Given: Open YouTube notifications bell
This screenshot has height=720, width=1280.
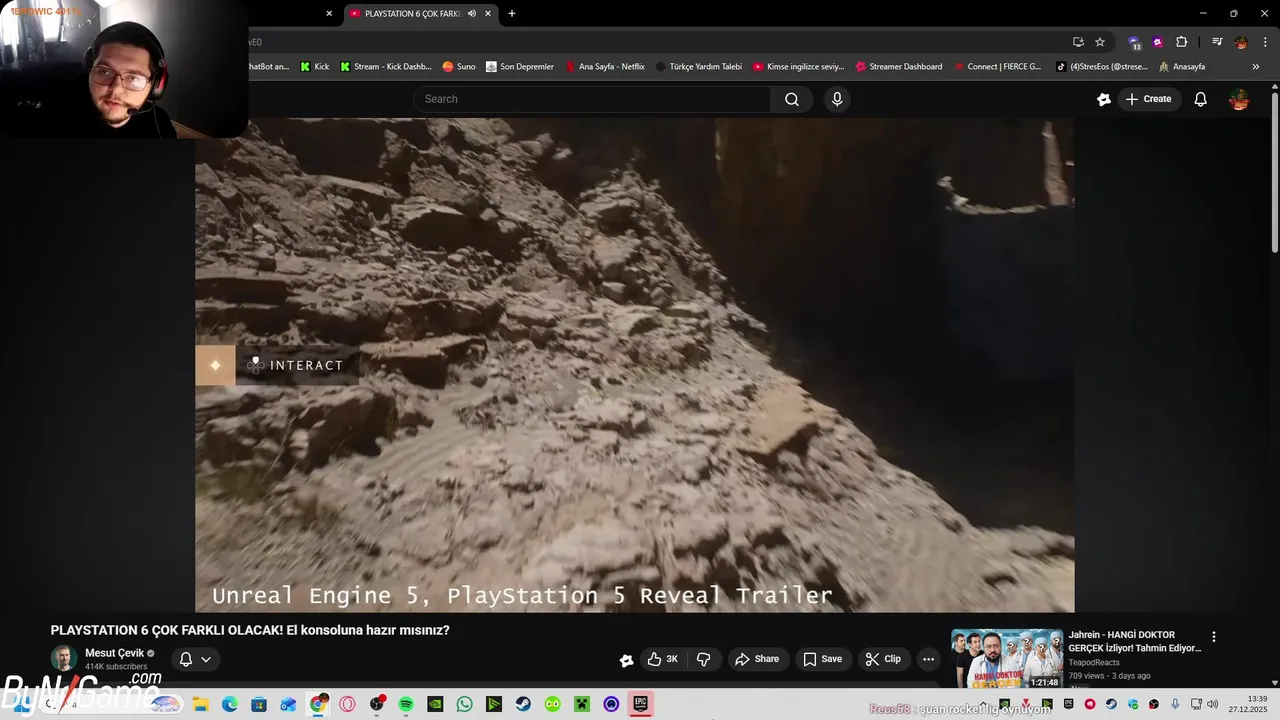Looking at the screenshot, I should pyautogui.click(x=1201, y=99).
